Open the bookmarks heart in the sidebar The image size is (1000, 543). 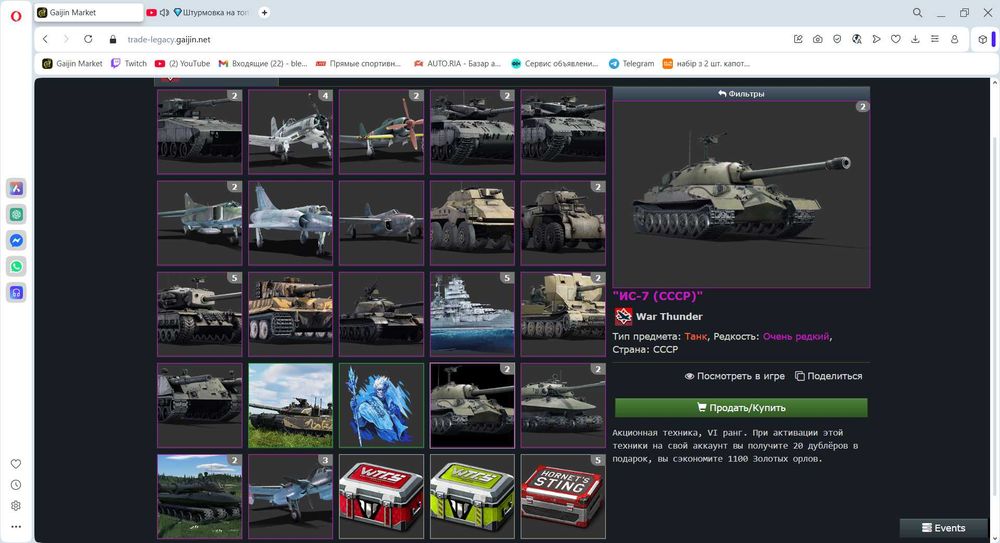tap(16, 464)
